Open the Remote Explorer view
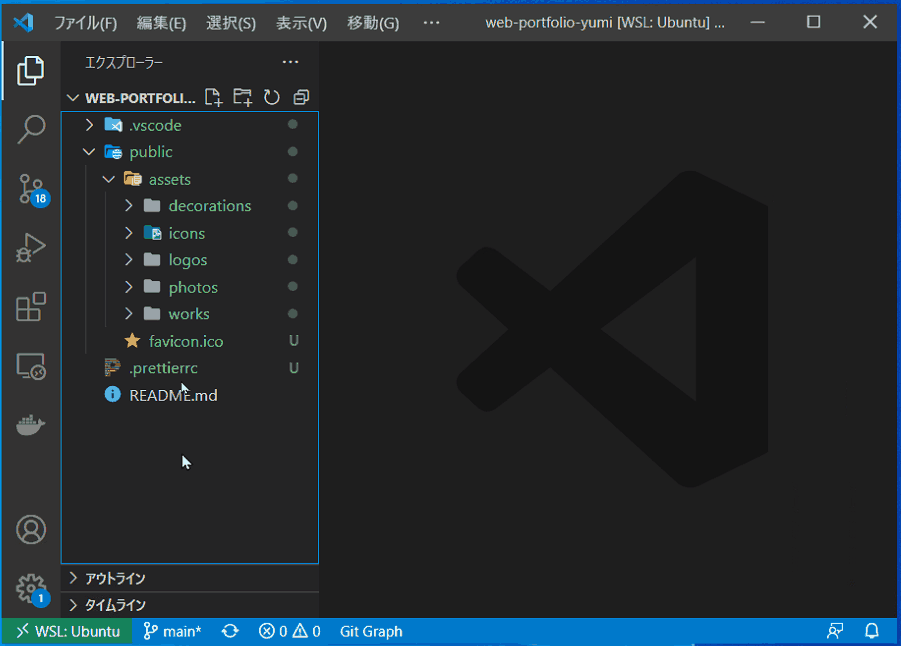 click(30, 366)
